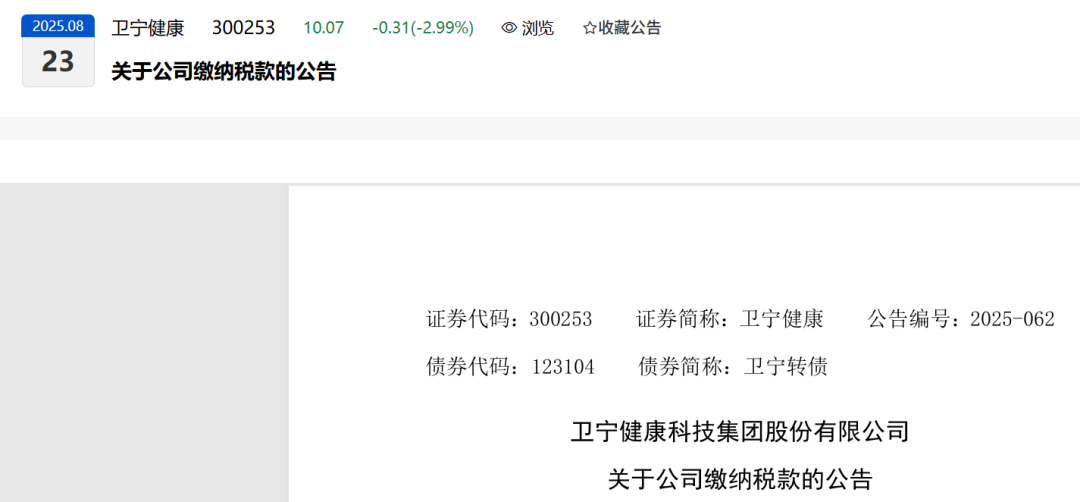The width and height of the screenshot is (1080, 502).
Task: Select the 证券简称:卫宁健康 text
Action: 729,320
